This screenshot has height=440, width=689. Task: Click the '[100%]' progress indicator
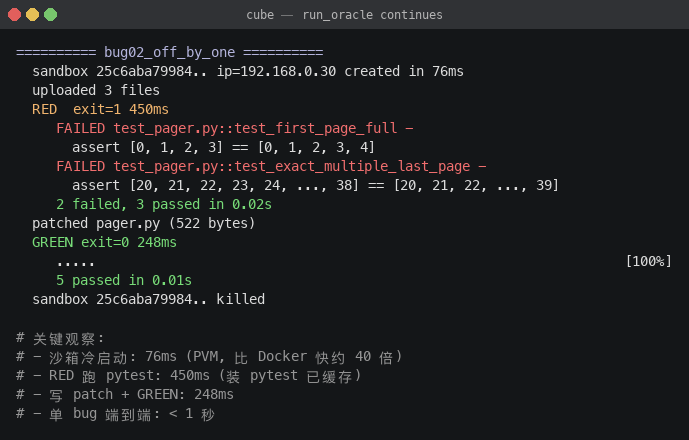(x=649, y=261)
